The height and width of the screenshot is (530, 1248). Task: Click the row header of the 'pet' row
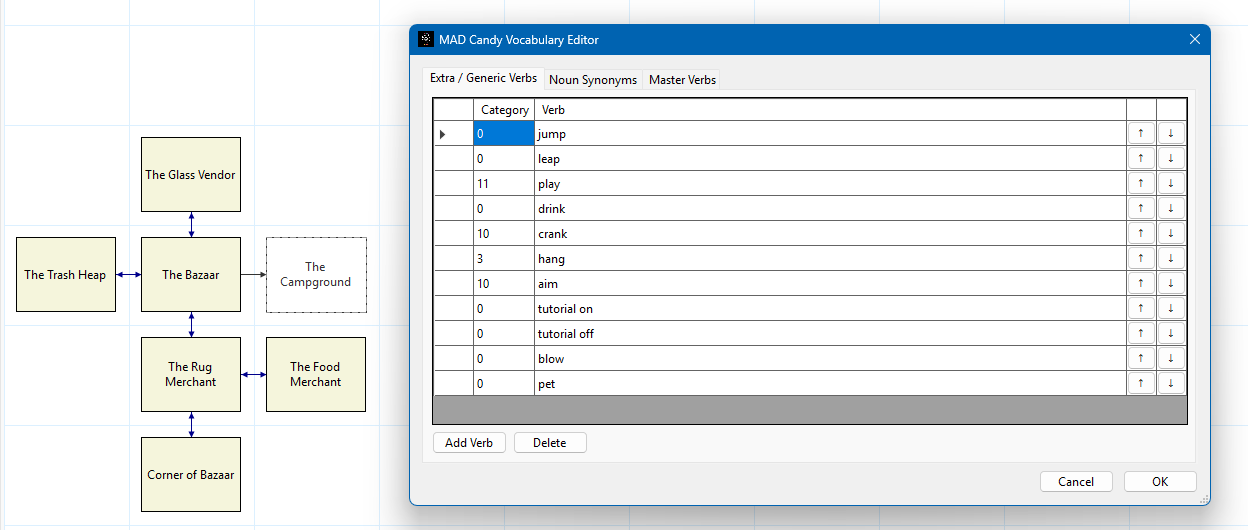[453, 384]
